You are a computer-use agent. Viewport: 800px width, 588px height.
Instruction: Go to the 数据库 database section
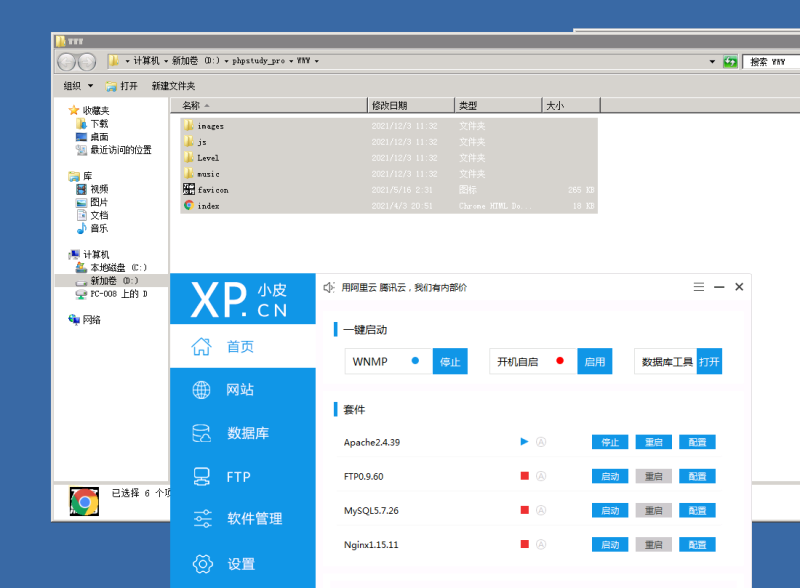click(243, 433)
